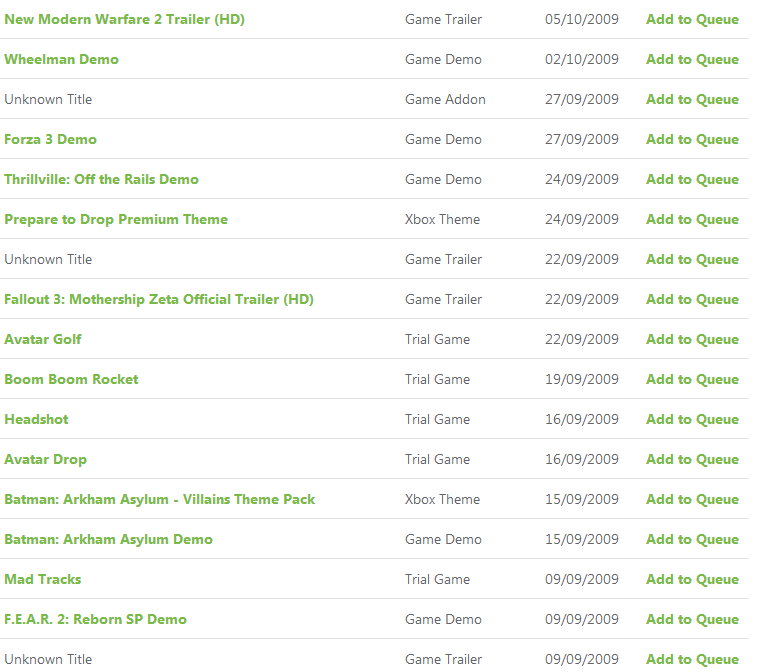Add Wheelman Demo to the queue

click(x=692, y=59)
